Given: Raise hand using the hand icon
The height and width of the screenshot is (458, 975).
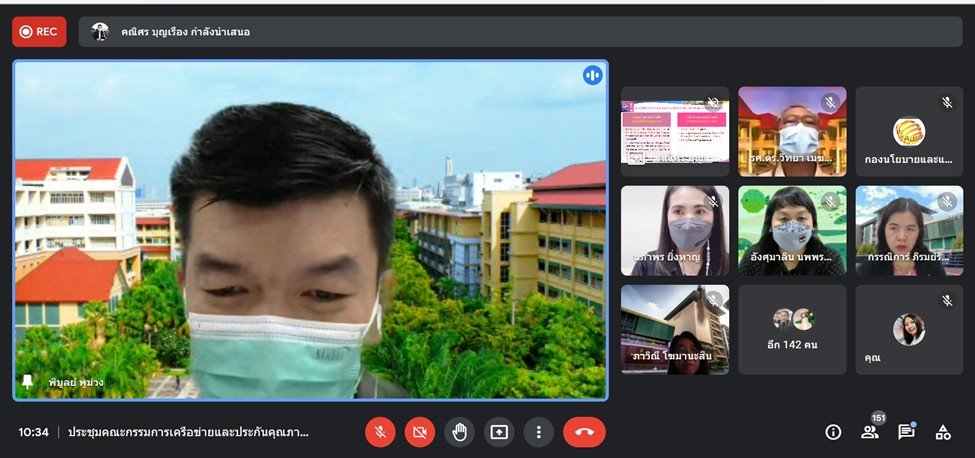Looking at the screenshot, I should tap(459, 432).
